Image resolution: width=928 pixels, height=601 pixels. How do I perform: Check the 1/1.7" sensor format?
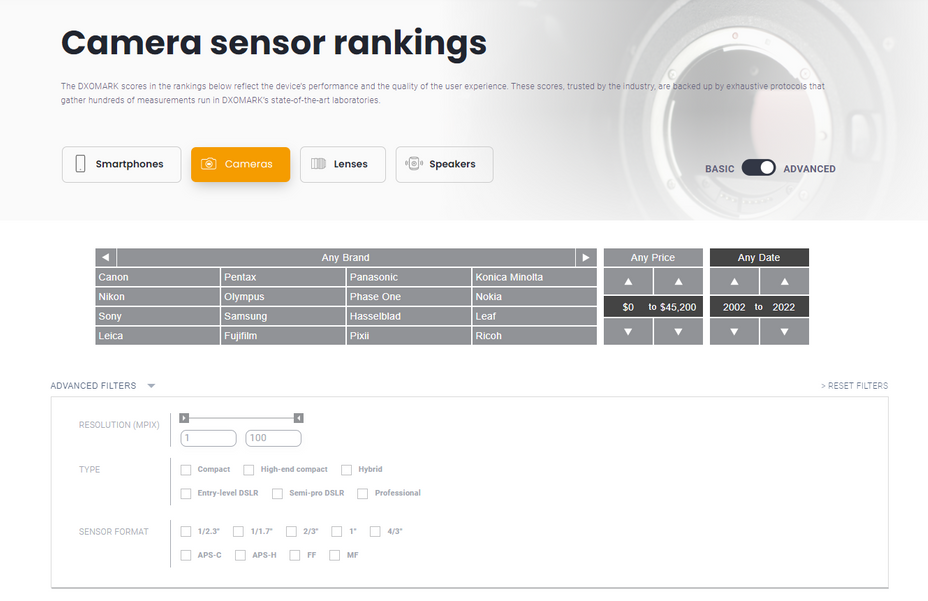click(238, 532)
